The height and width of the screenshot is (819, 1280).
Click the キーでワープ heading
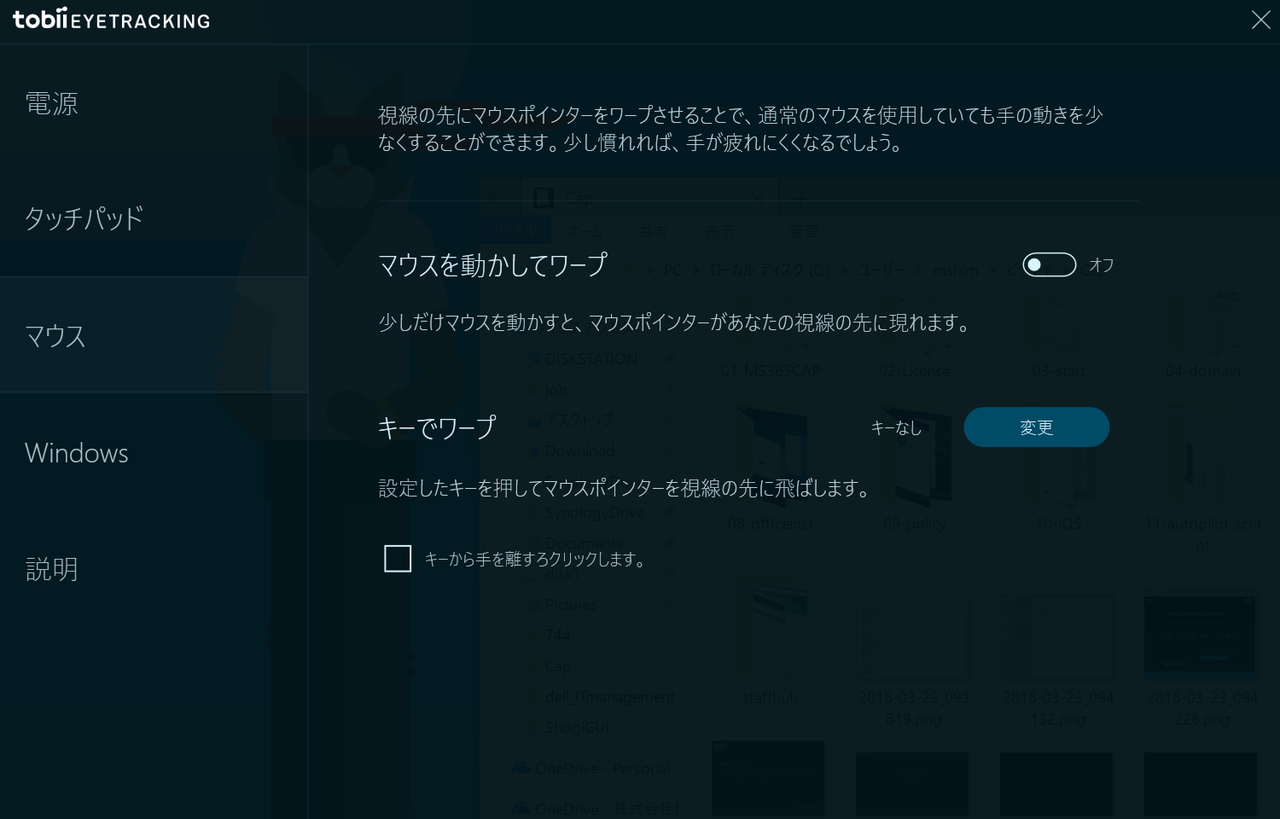coord(437,428)
